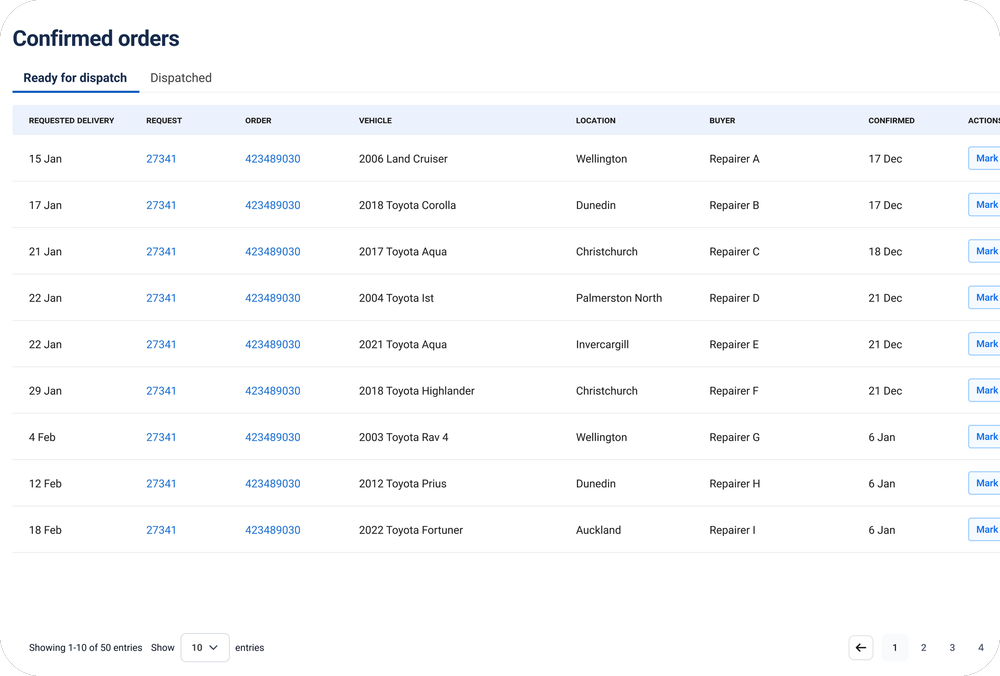The height and width of the screenshot is (676, 1000).
Task: Click the '29 Jan' requested delivery cell
Action: pos(45,391)
